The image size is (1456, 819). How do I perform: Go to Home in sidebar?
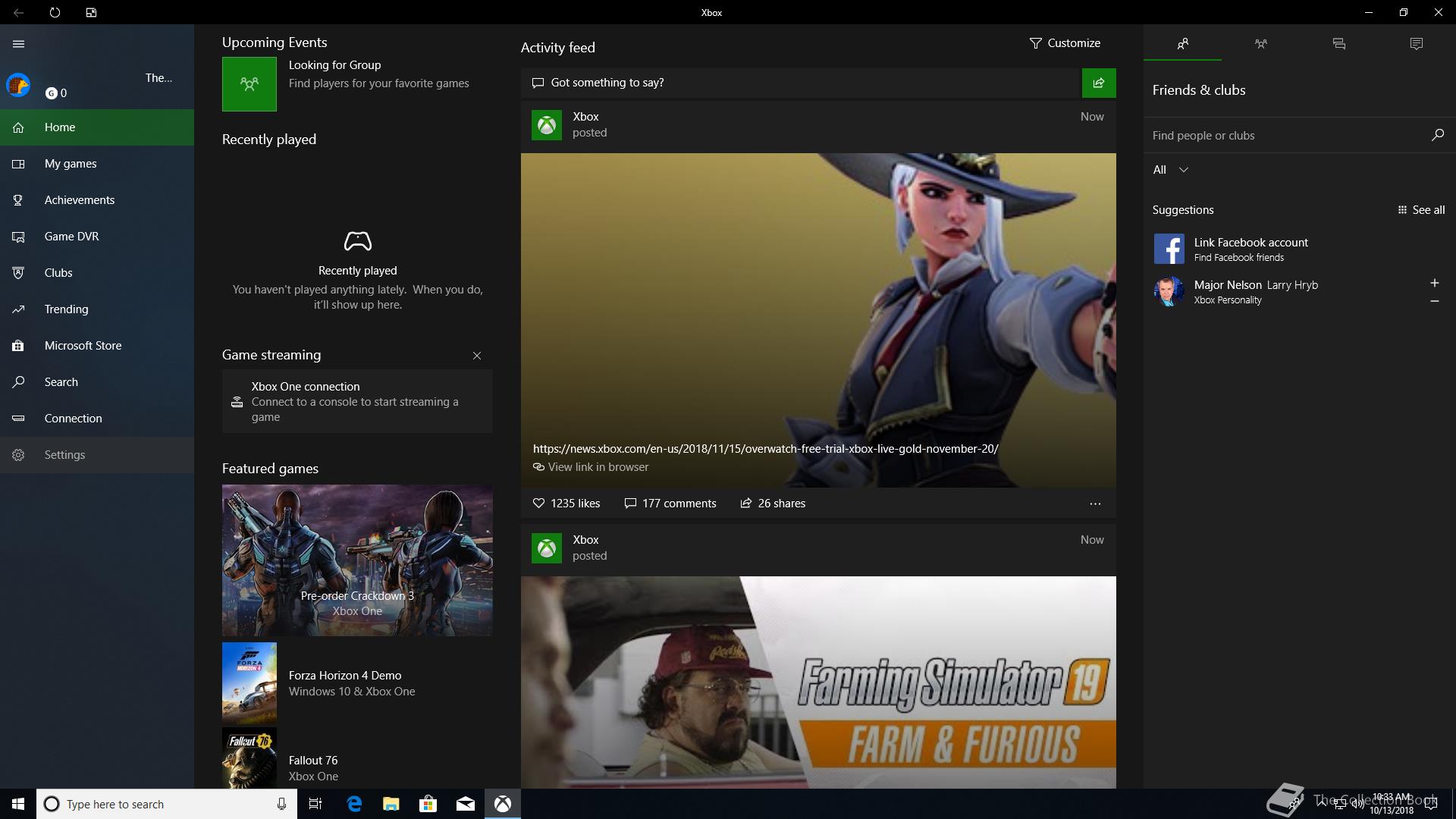[x=97, y=127]
